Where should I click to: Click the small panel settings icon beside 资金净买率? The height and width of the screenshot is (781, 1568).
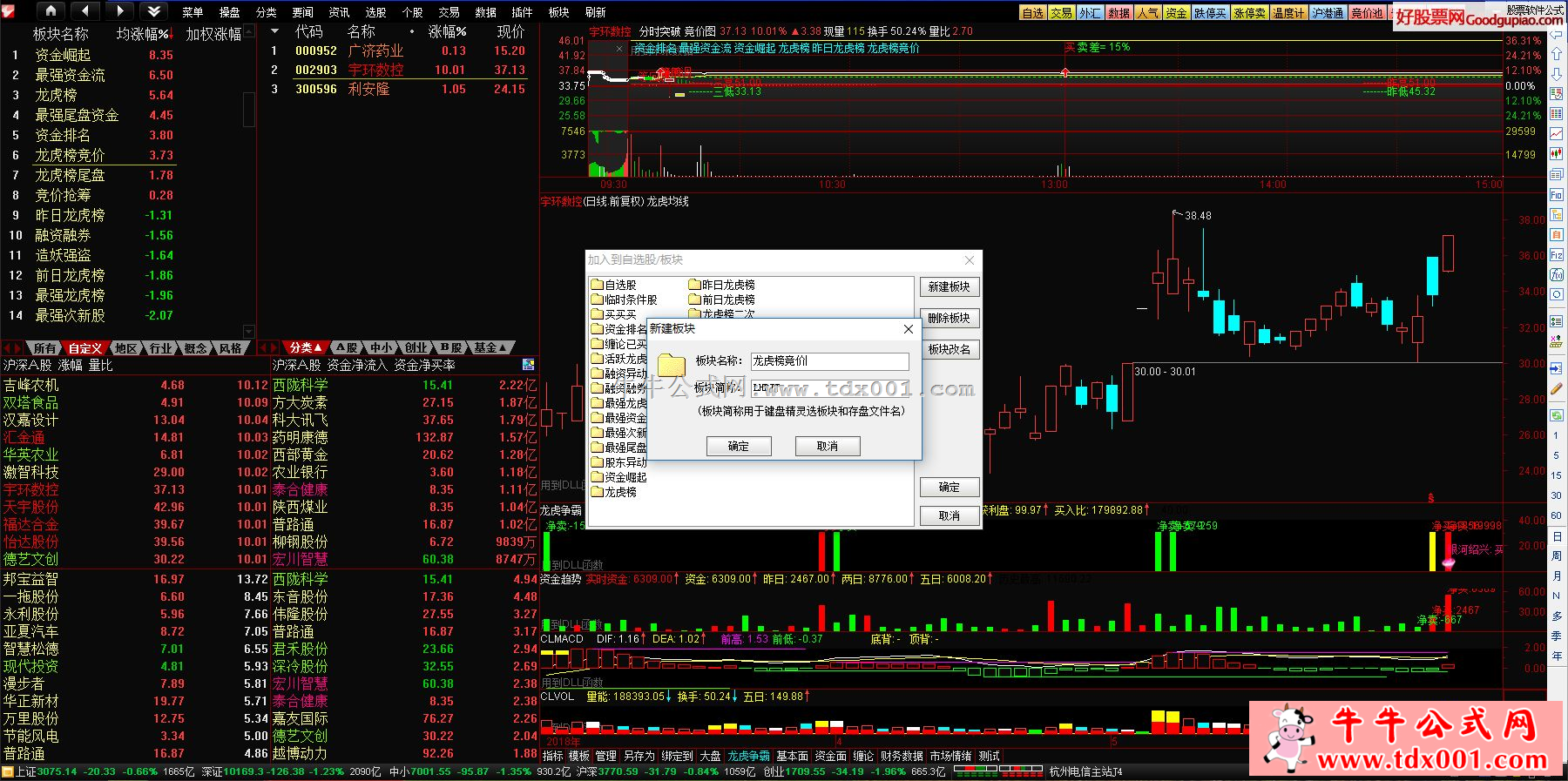(528, 365)
